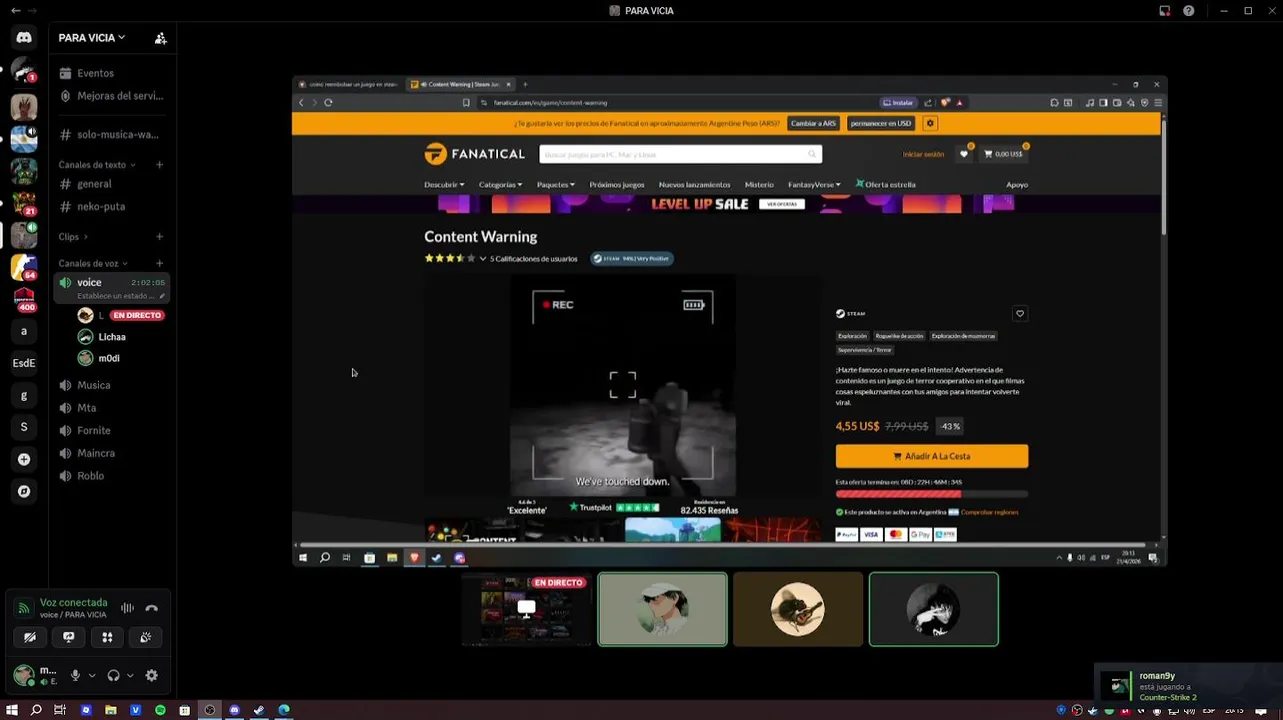The image size is (1283, 720).
Task: Join the Fornite voice channel
Action: (x=94, y=430)
